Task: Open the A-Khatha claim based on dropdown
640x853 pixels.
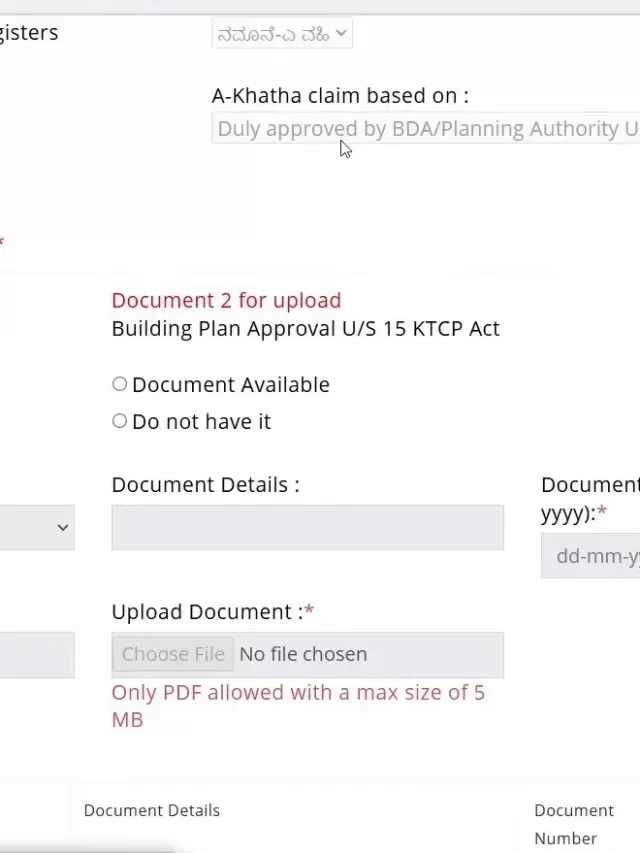Action: (x=426, y=129)
